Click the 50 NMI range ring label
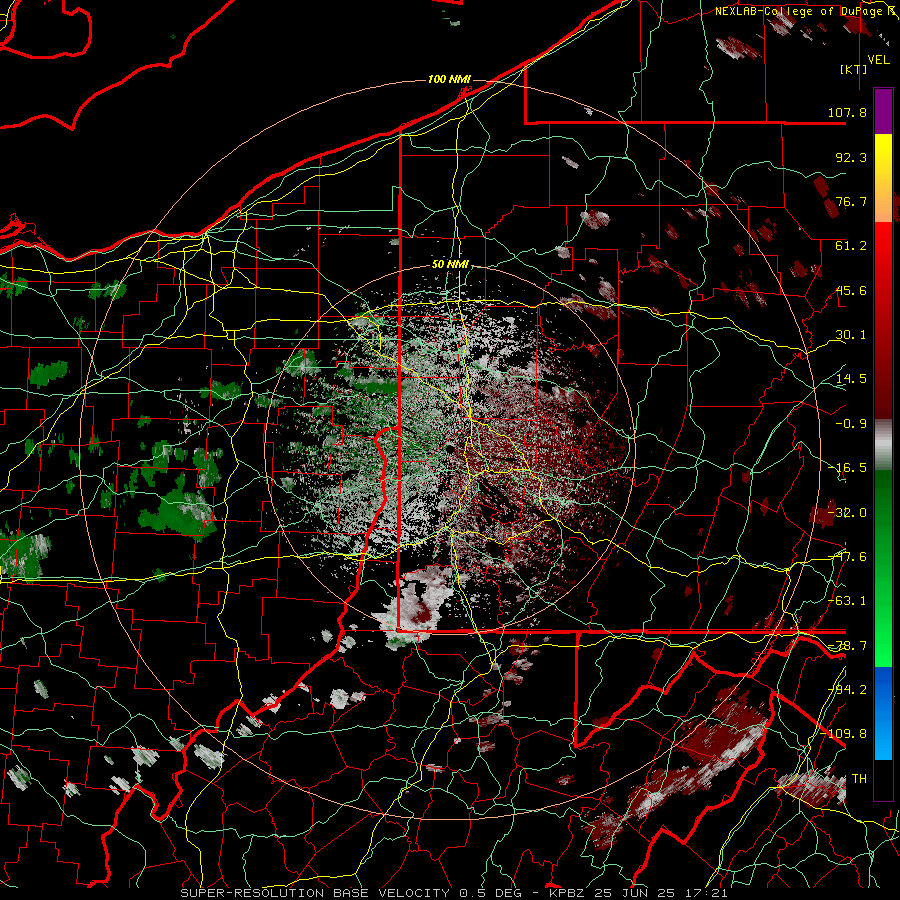 [x=450, y=264]
